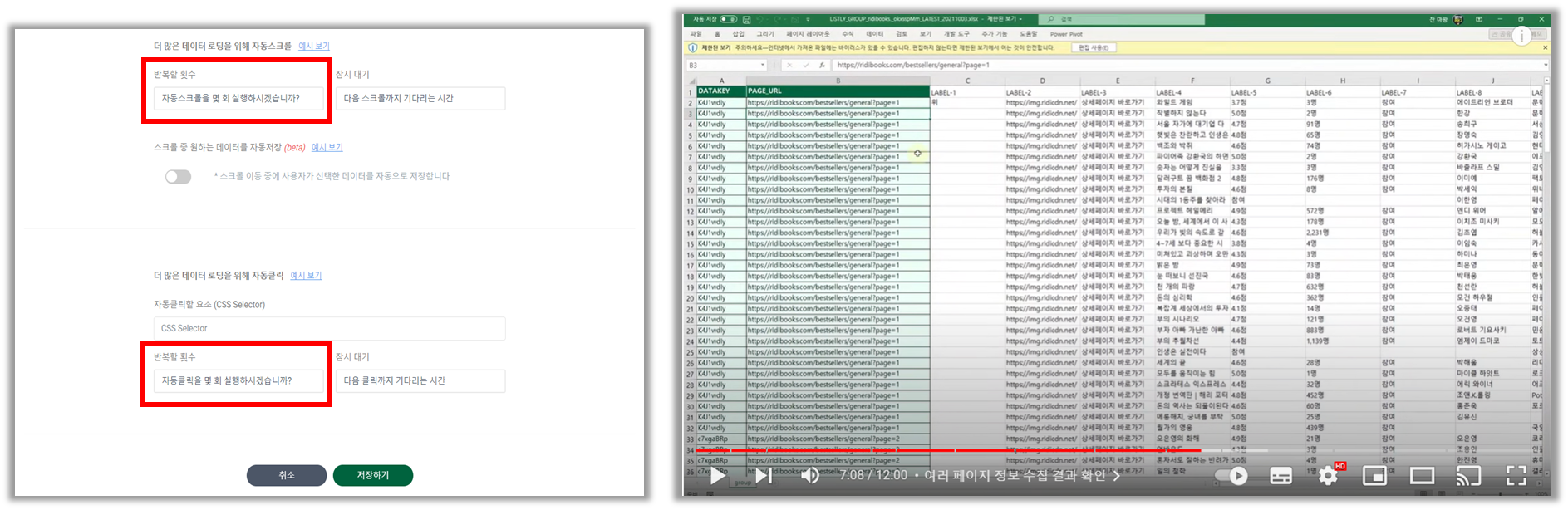Toggle subtitles on the video player

click(1280, 476)
